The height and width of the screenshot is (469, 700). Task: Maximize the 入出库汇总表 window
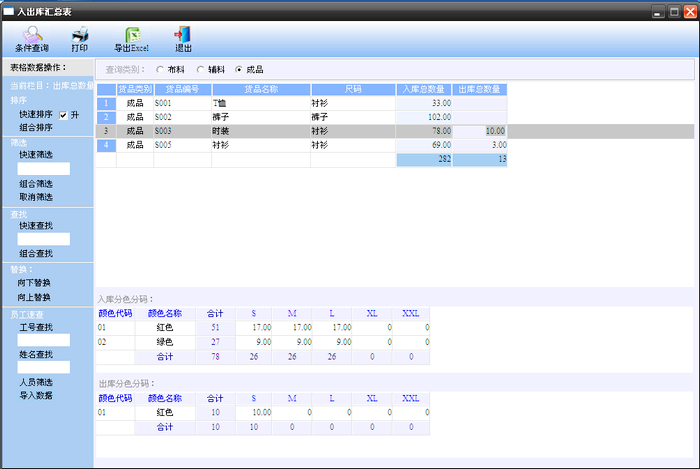674,10
